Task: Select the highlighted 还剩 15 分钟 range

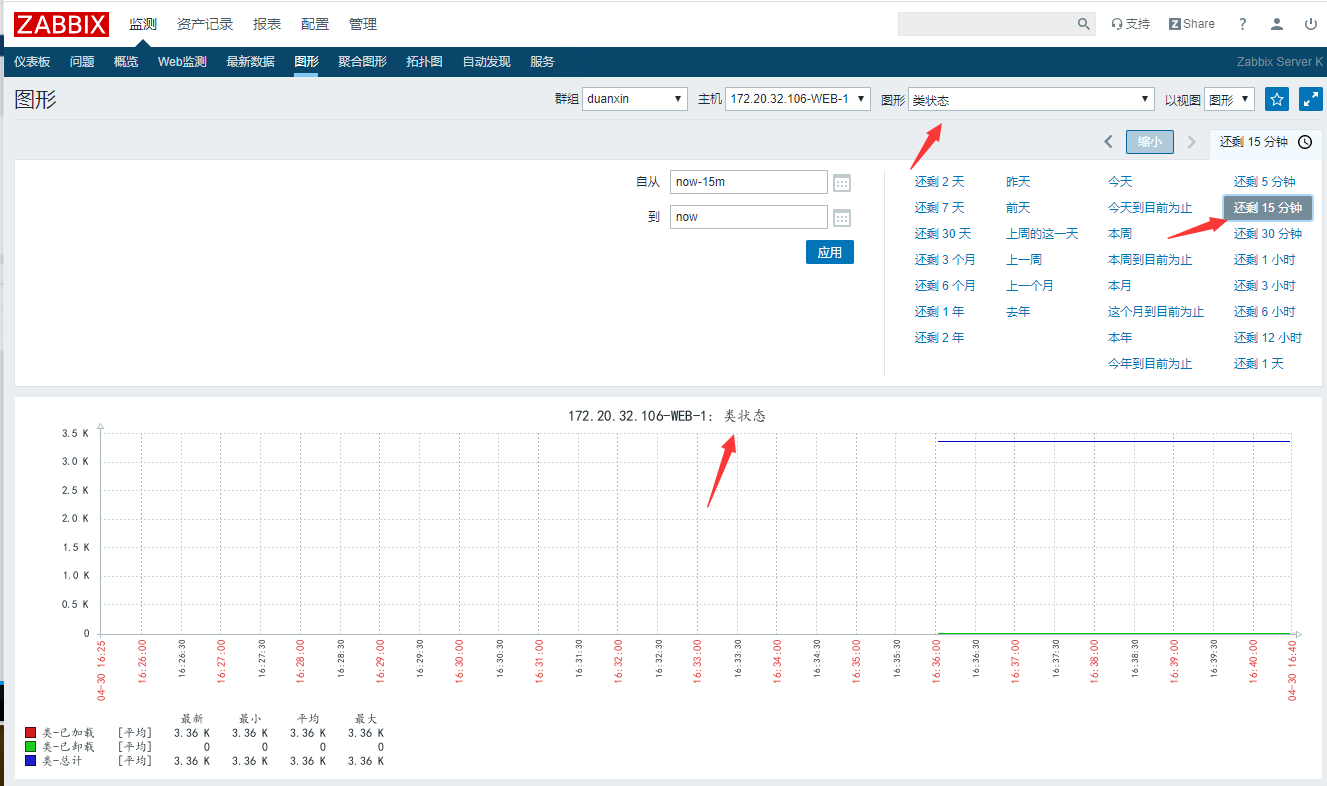Action: [1268, 208]
